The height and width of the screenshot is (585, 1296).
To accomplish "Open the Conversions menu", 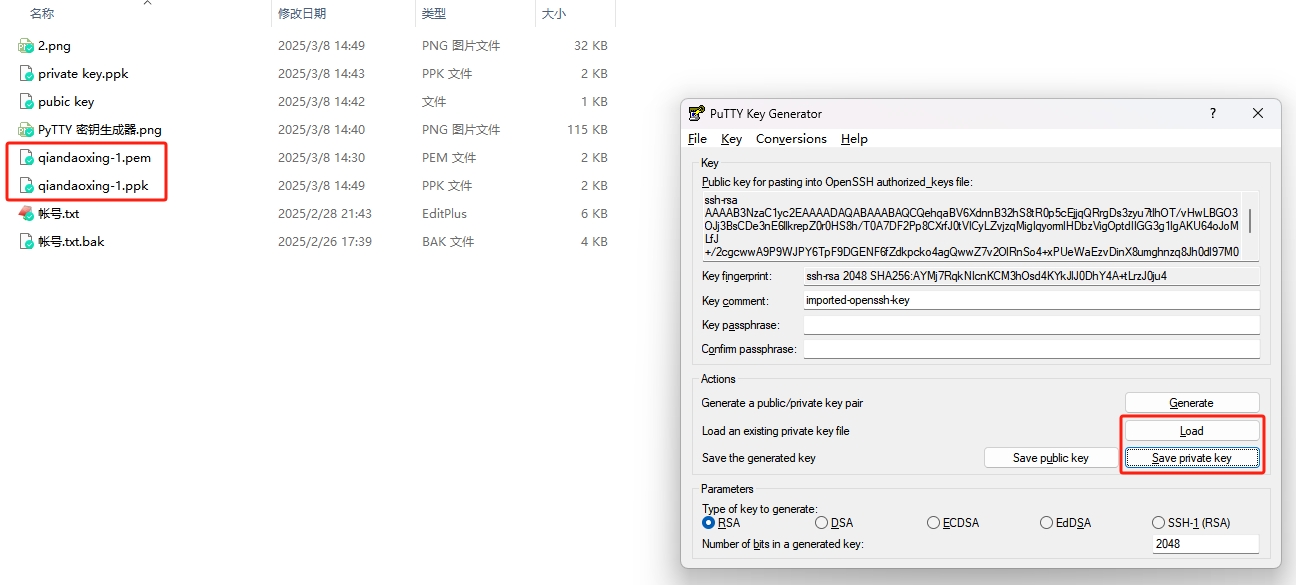I will [x=791, y=139].
